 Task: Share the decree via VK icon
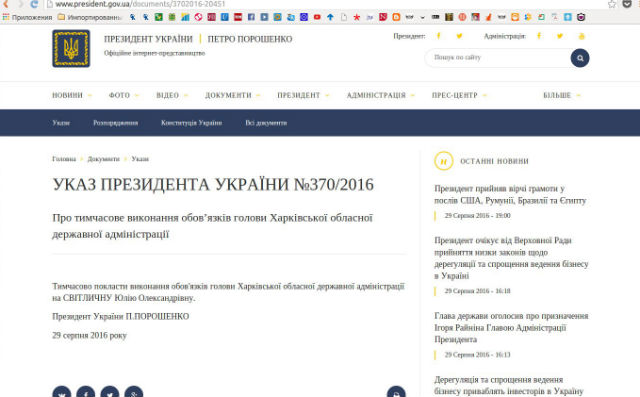tap(62, 393)
